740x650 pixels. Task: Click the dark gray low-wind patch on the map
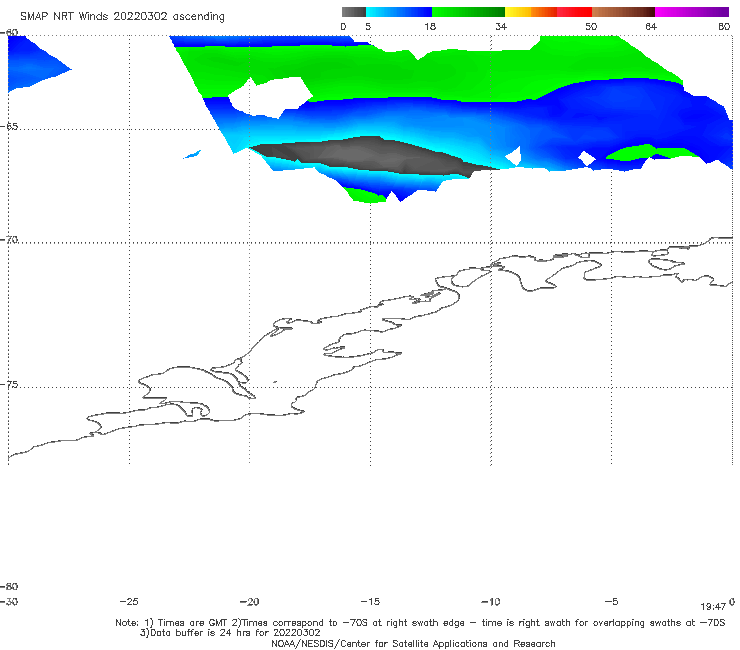pyautogui.click(x=373, y=156)
